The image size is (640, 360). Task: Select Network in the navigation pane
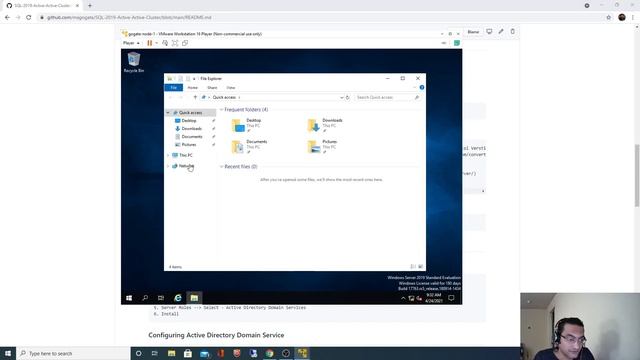186,166
